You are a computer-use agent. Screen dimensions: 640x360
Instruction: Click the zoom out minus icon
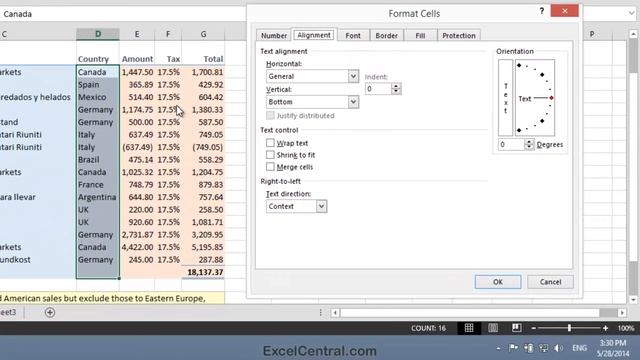point(533,328)
